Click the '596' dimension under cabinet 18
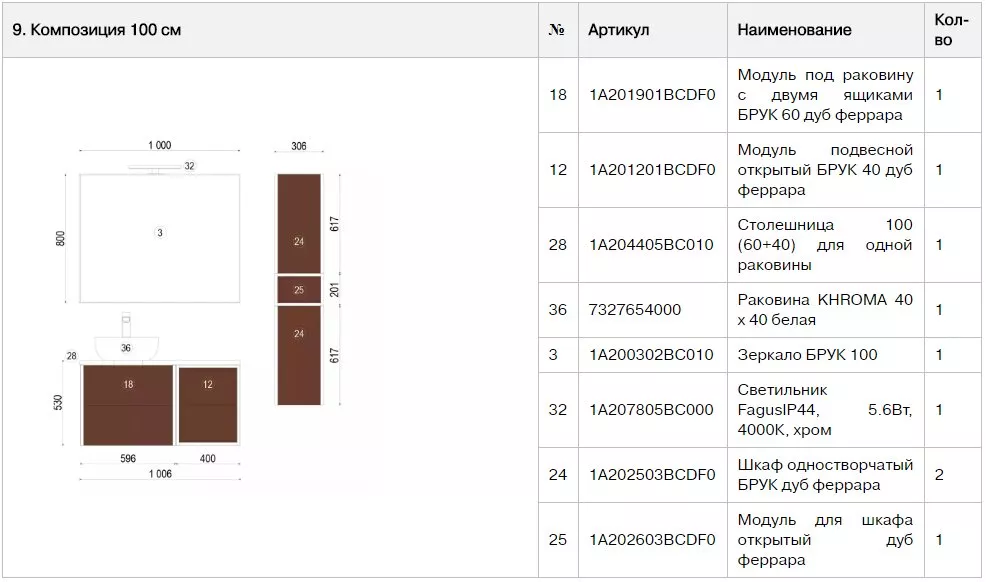 [x=128, y=458]
